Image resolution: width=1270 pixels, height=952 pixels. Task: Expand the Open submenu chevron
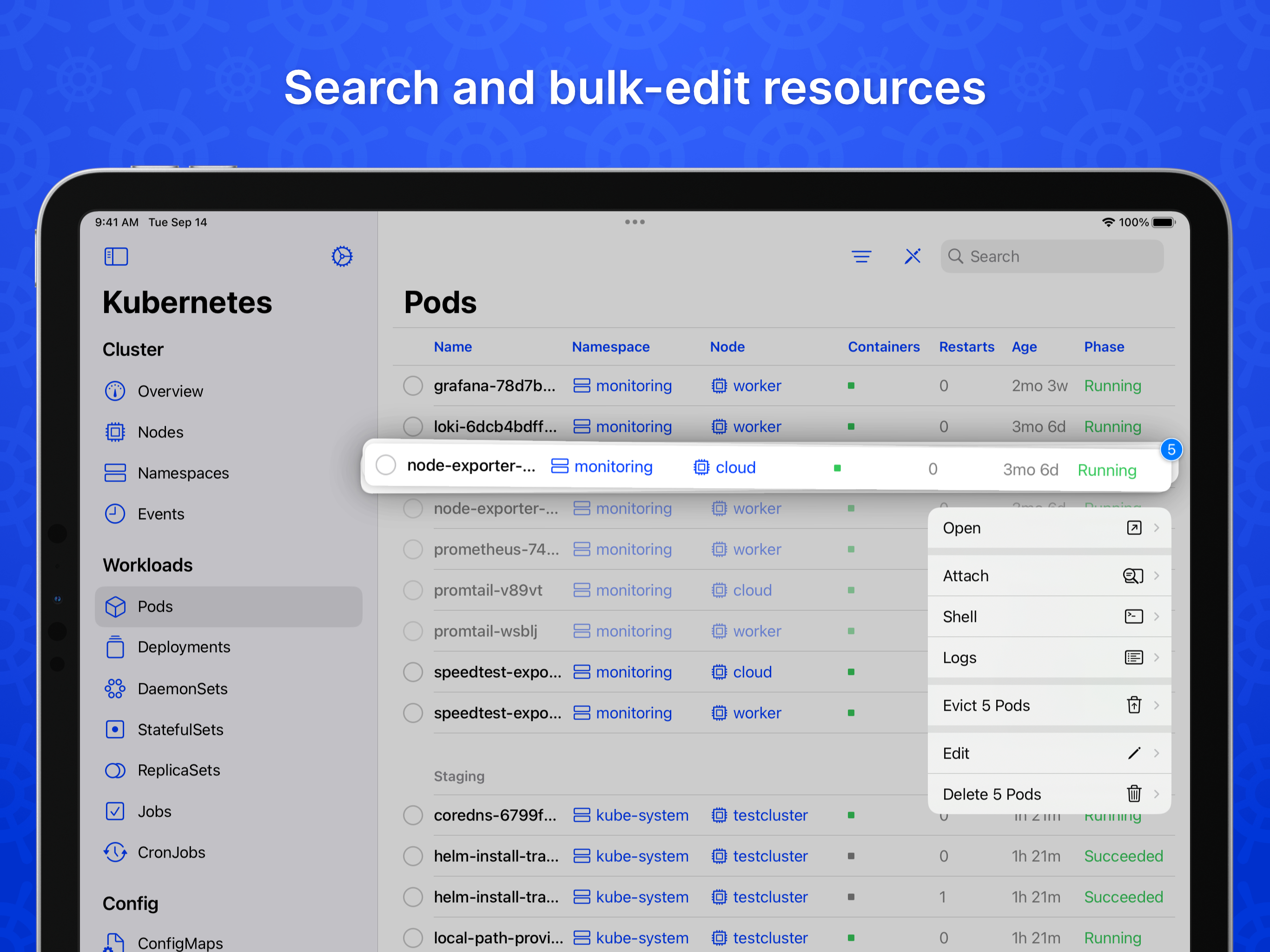point(1156,528)
